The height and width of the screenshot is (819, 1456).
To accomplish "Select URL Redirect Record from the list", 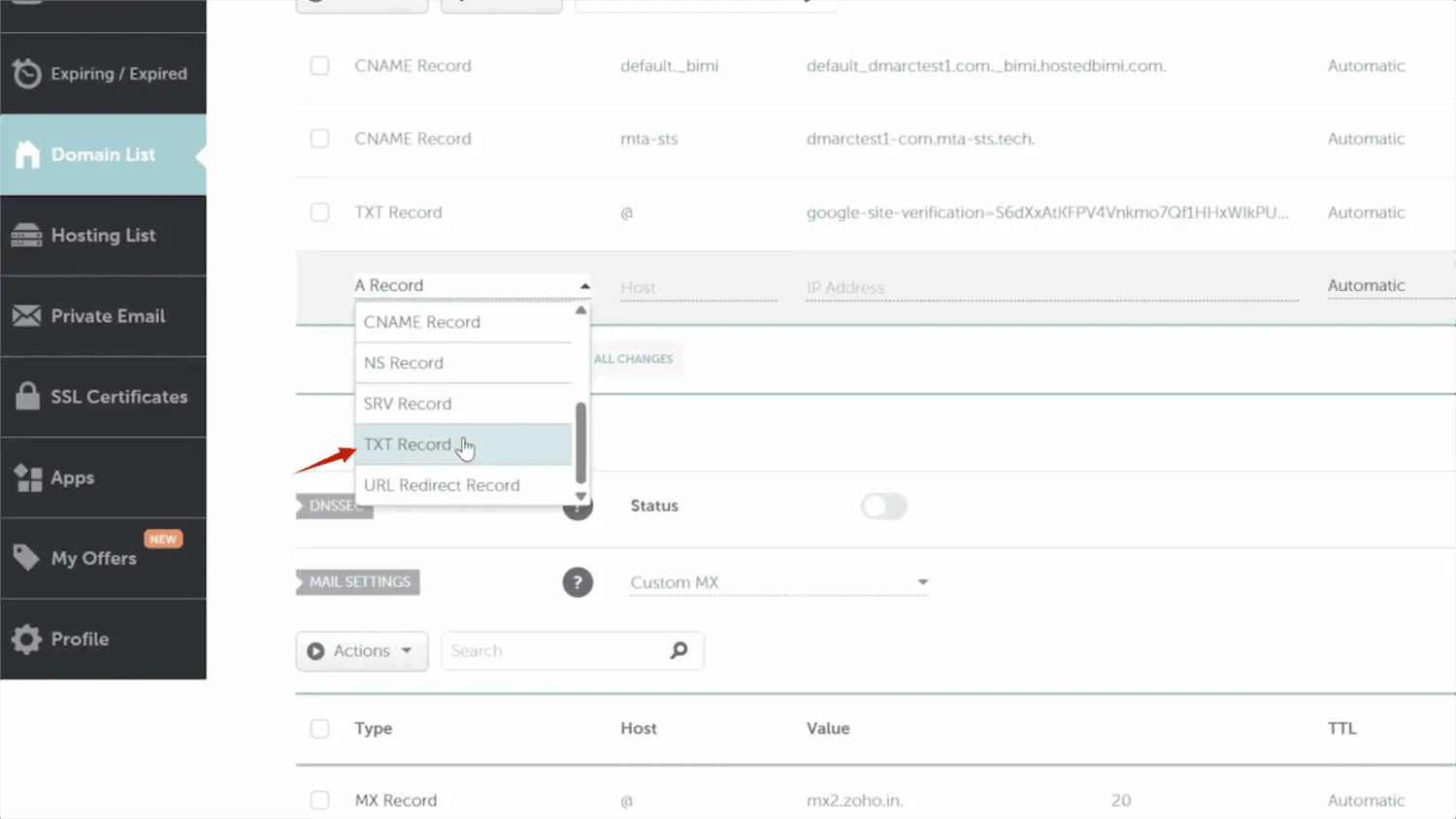I will click(464, 485).
